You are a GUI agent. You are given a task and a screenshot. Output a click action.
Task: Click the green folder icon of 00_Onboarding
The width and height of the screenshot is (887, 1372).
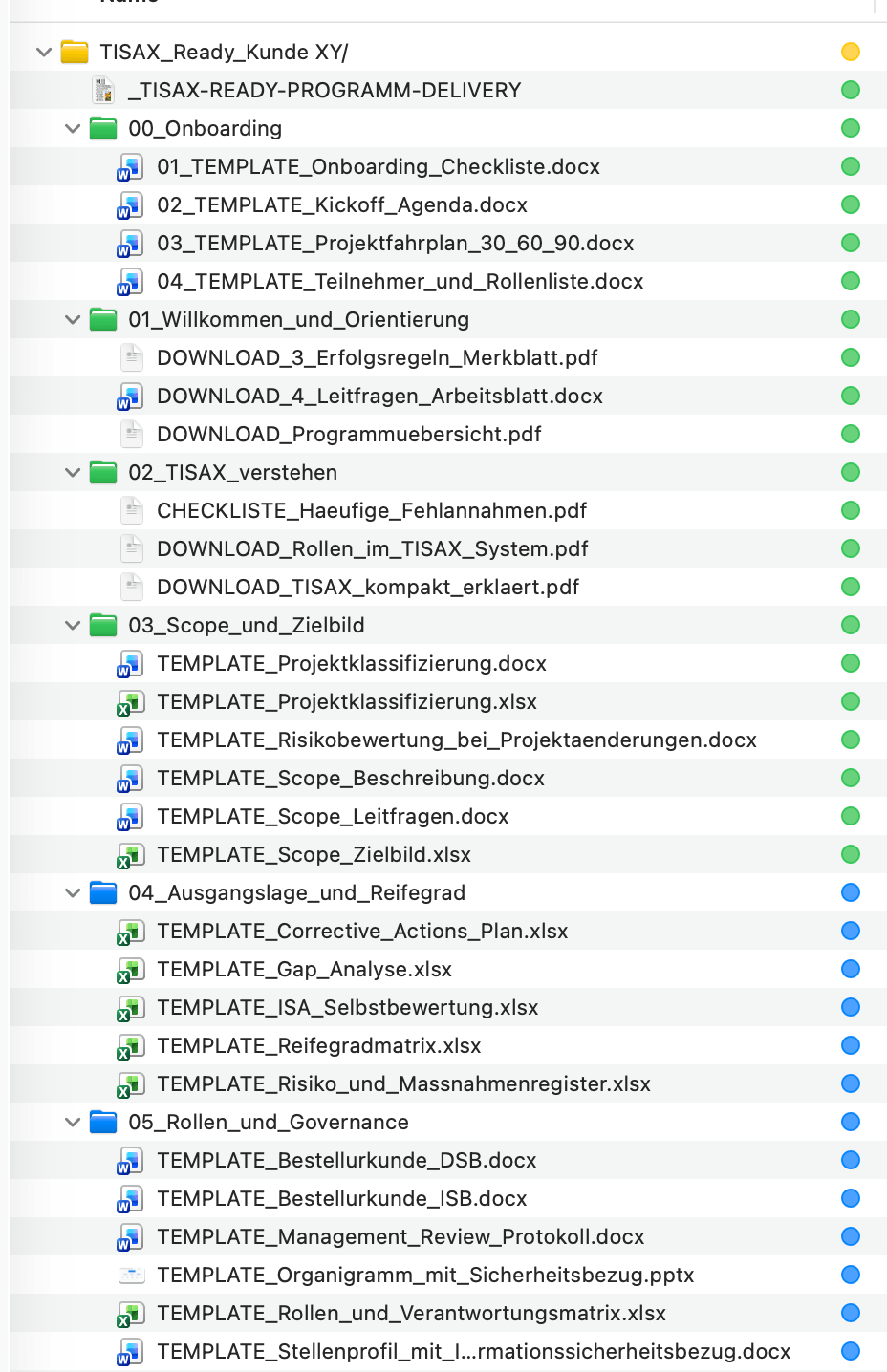click(x=103, y=128)
